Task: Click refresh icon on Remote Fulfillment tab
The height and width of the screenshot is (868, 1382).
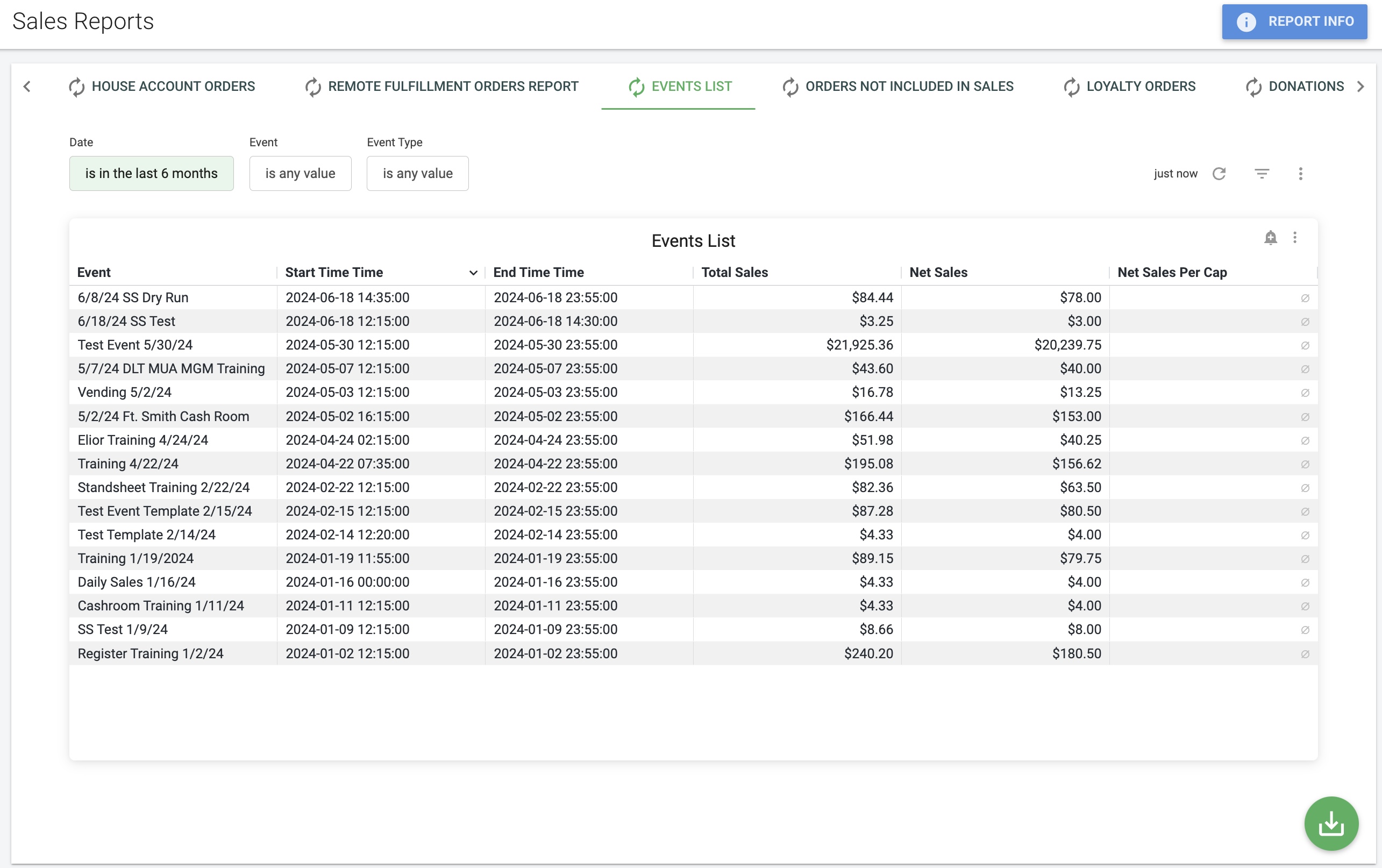Action: (313, 87)
